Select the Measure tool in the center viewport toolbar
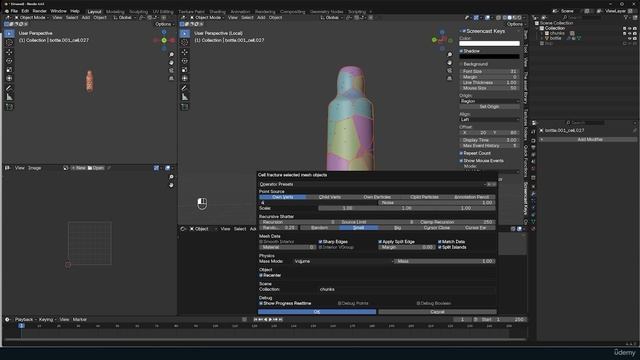The width and height of the screenshot is (640, 360). 184,97
